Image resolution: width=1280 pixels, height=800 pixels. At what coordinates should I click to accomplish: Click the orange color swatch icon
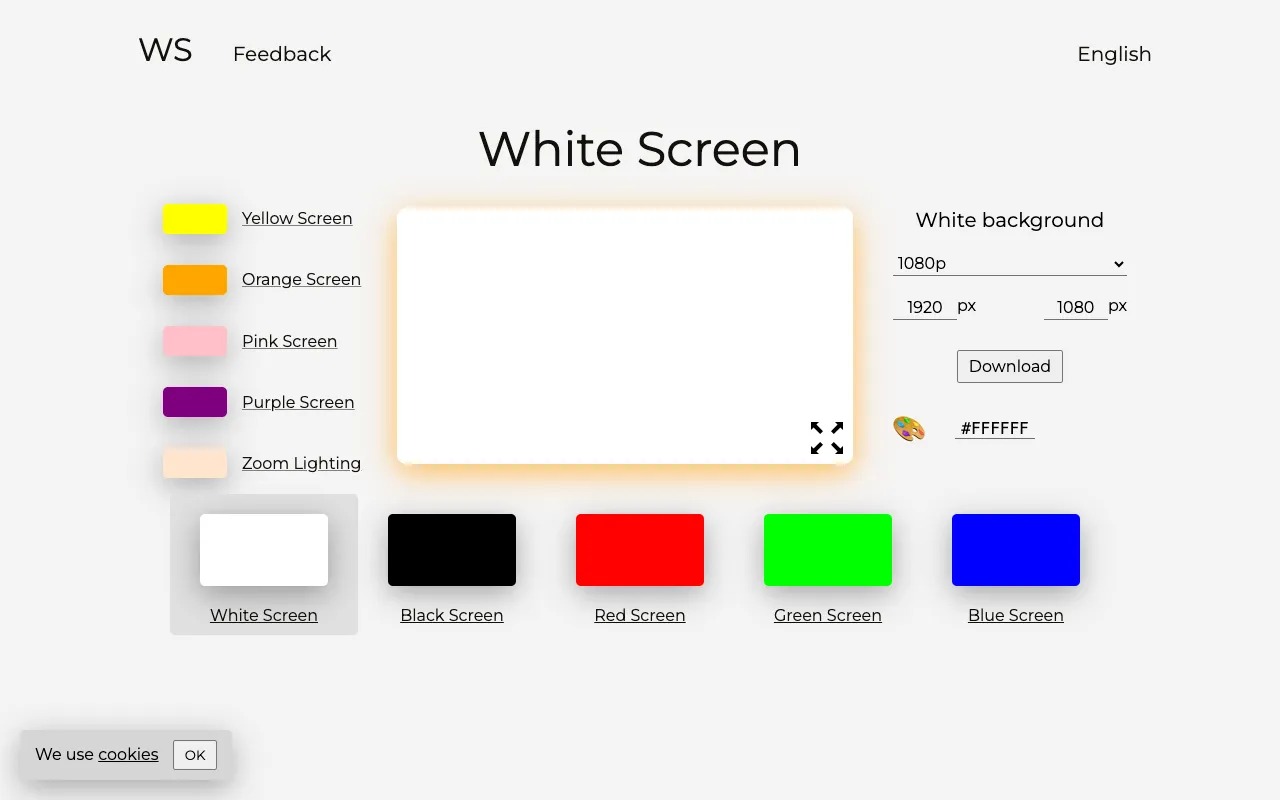point(194,279)
